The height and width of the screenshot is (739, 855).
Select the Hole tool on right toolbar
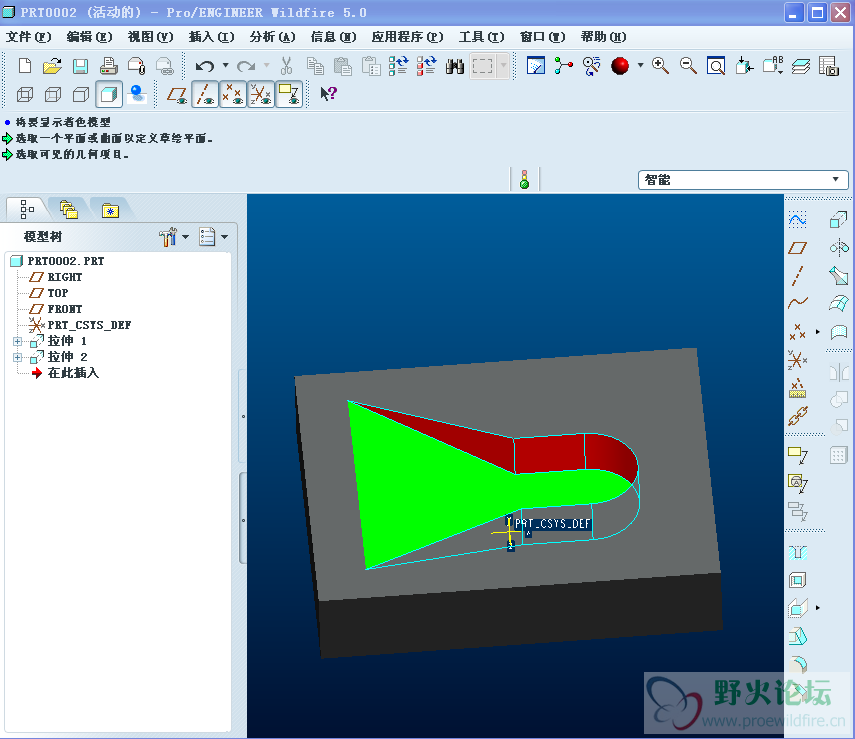coord(797,553)
